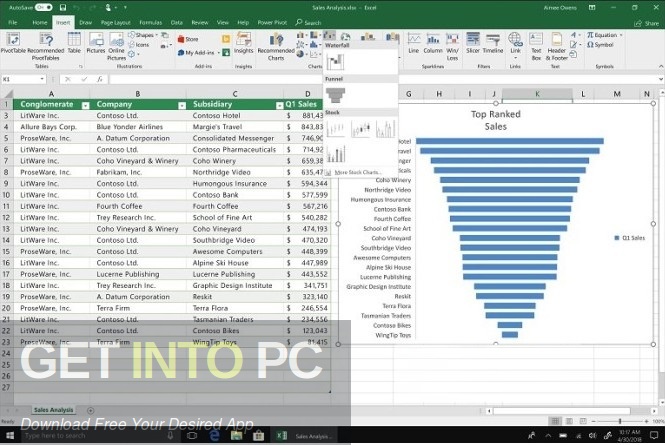The width and height of the screenshot is (665, 445).
Task: Pick the Open-High-Low-Close stock chart
Action: click(360, 129)
